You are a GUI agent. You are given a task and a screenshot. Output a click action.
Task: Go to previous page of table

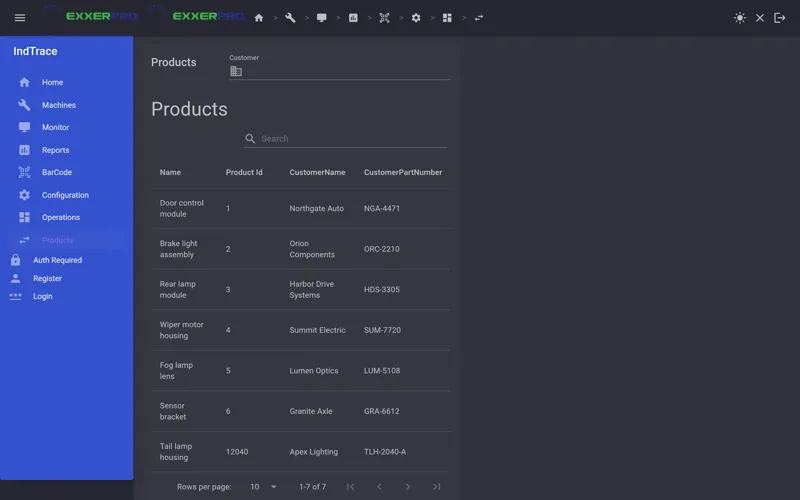click(379, 487)
